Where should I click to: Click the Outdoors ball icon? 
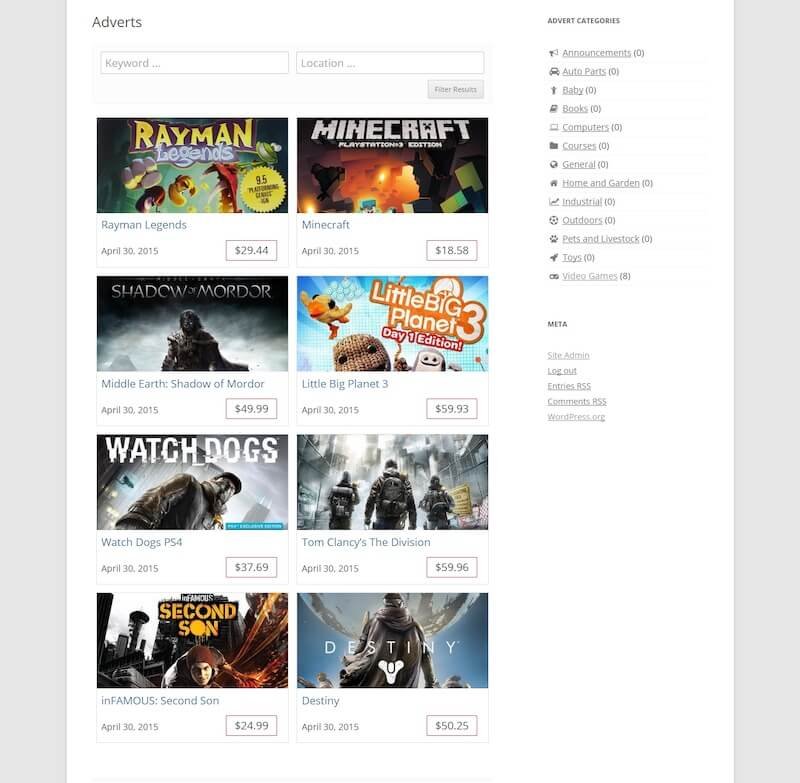[x=554, y=220]
